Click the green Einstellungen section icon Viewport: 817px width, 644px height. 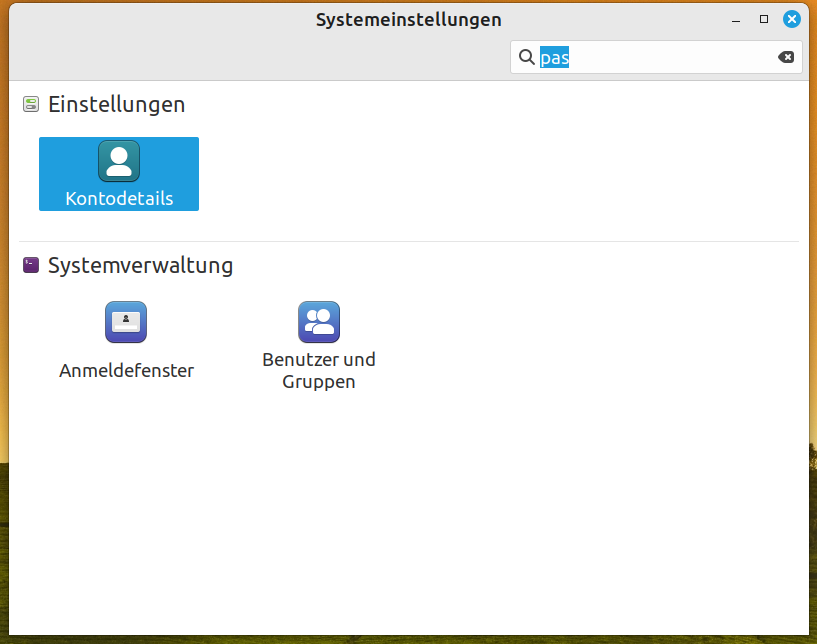29,103
